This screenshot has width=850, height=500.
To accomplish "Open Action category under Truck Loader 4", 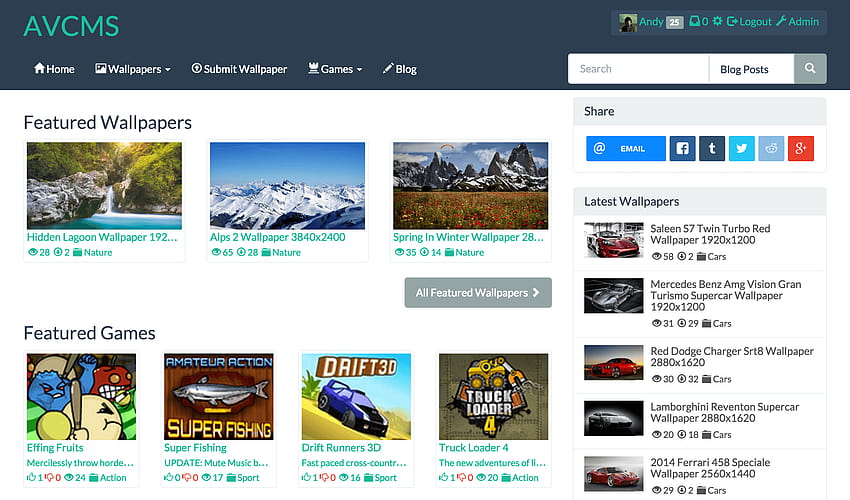I will [x=520, y=477].
